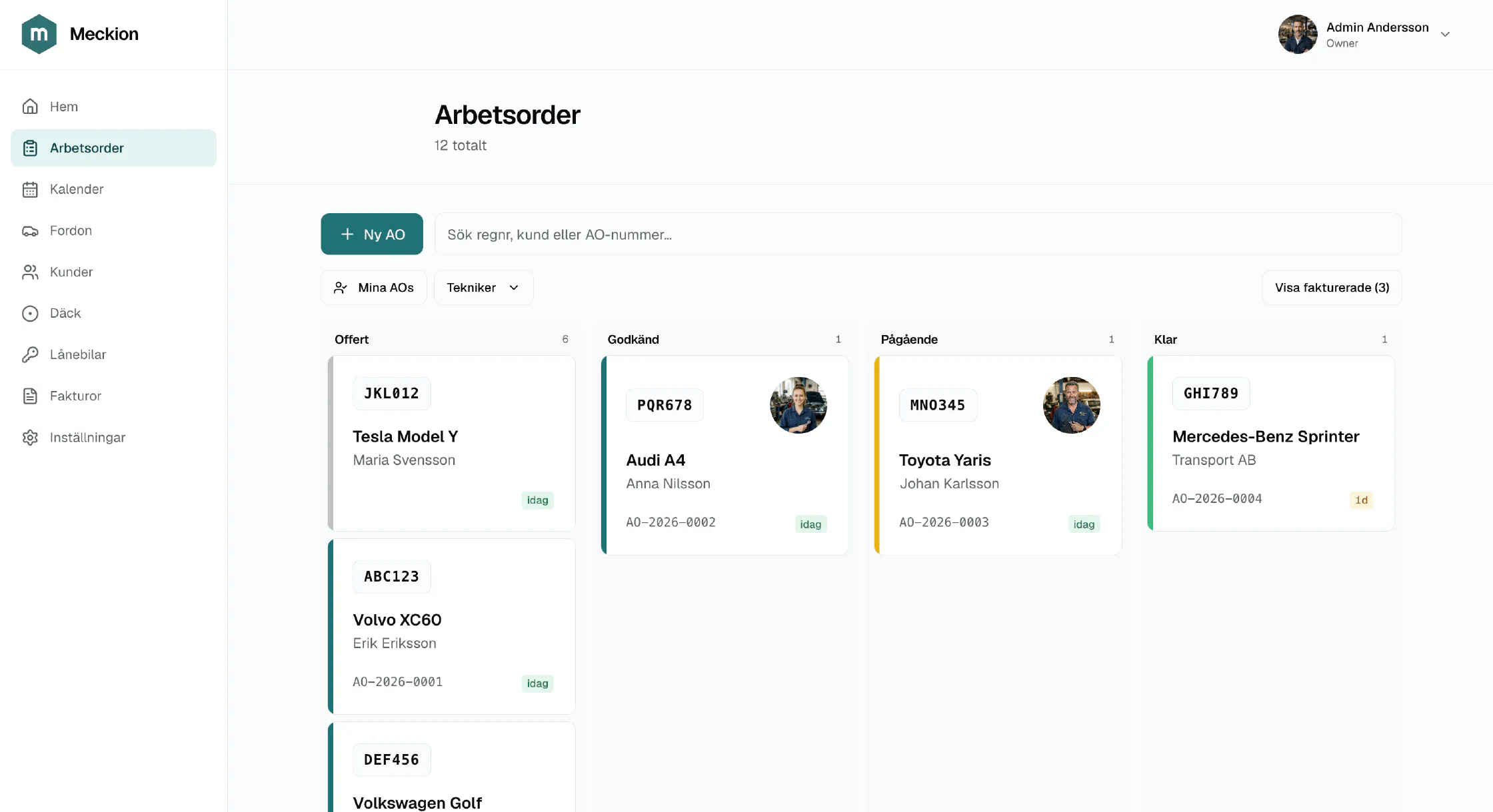Click the PQR678 plate badge
The image size is (1493, 812).
[x=665, y=405]
